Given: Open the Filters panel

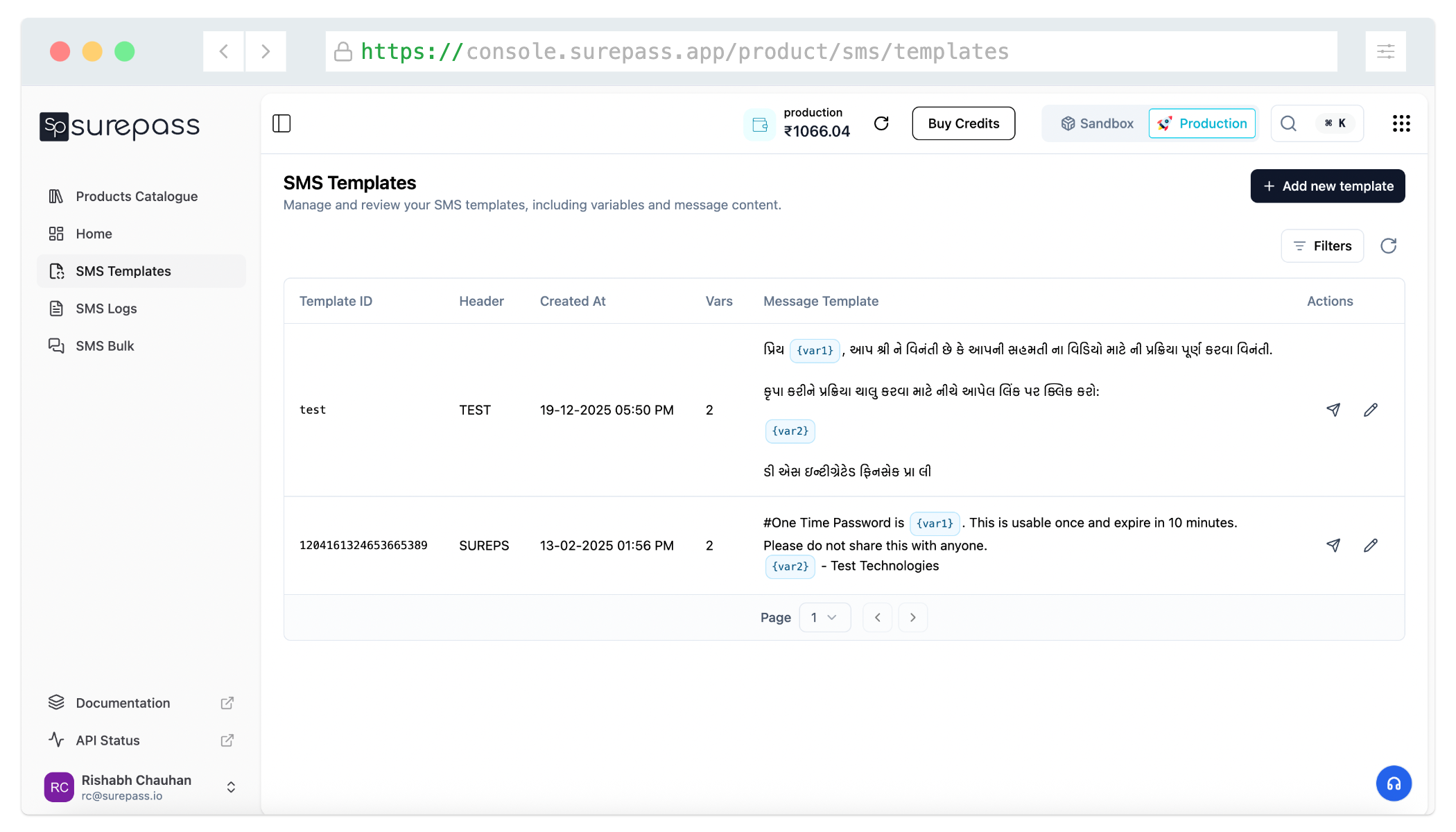Looking at the screenshot, I should (1321, 245).
